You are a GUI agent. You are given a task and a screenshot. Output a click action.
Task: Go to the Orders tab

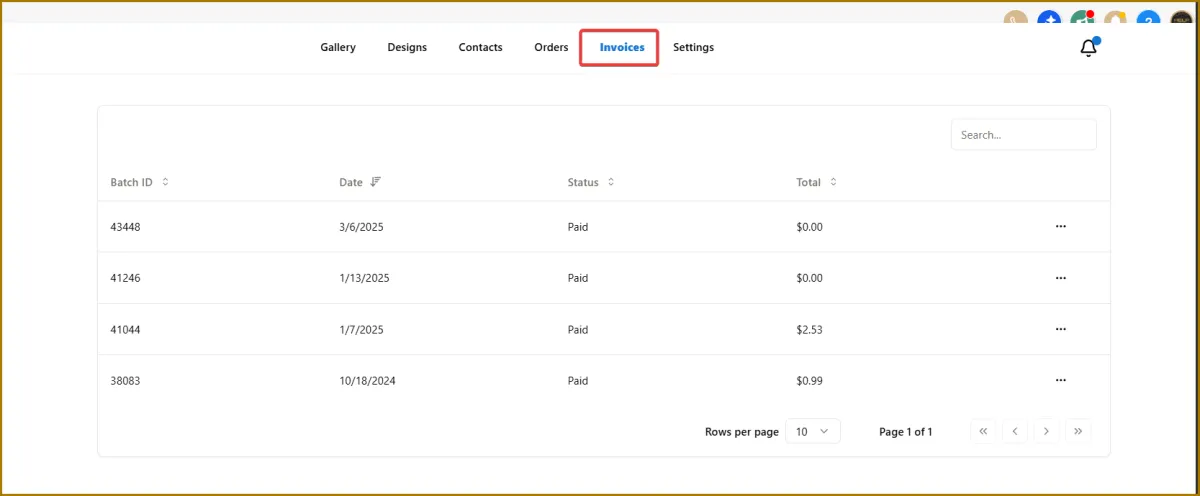click(x=551, y=47)
